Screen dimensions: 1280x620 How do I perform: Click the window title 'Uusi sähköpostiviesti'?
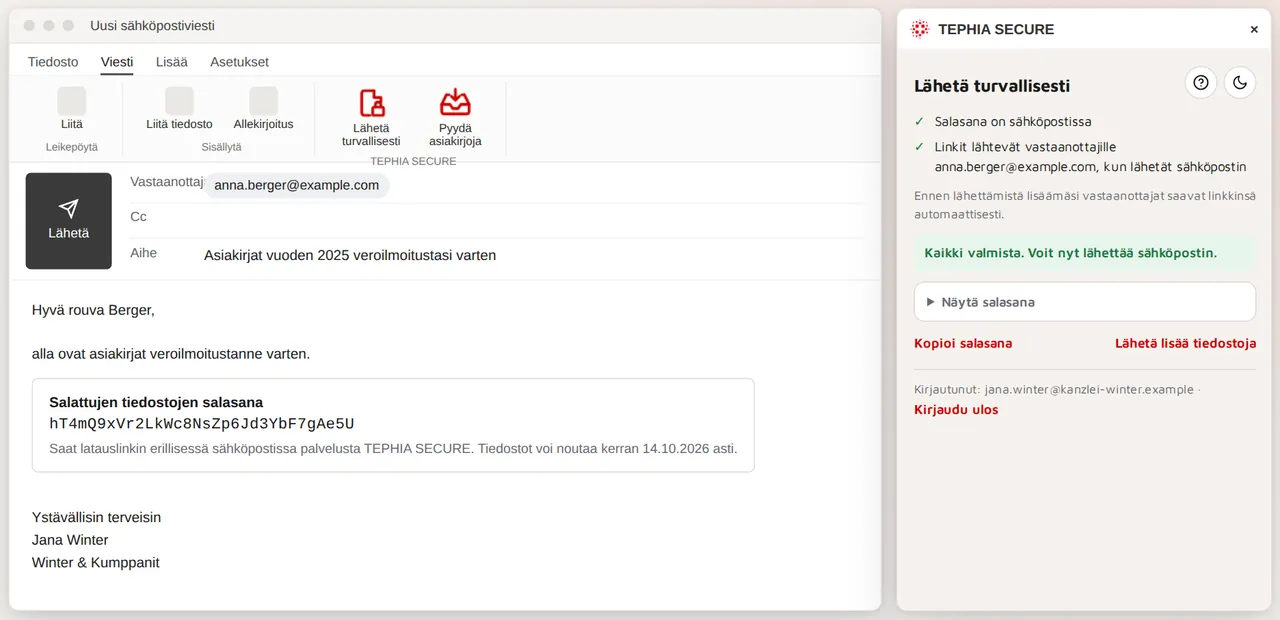click(x=152, y=26)
